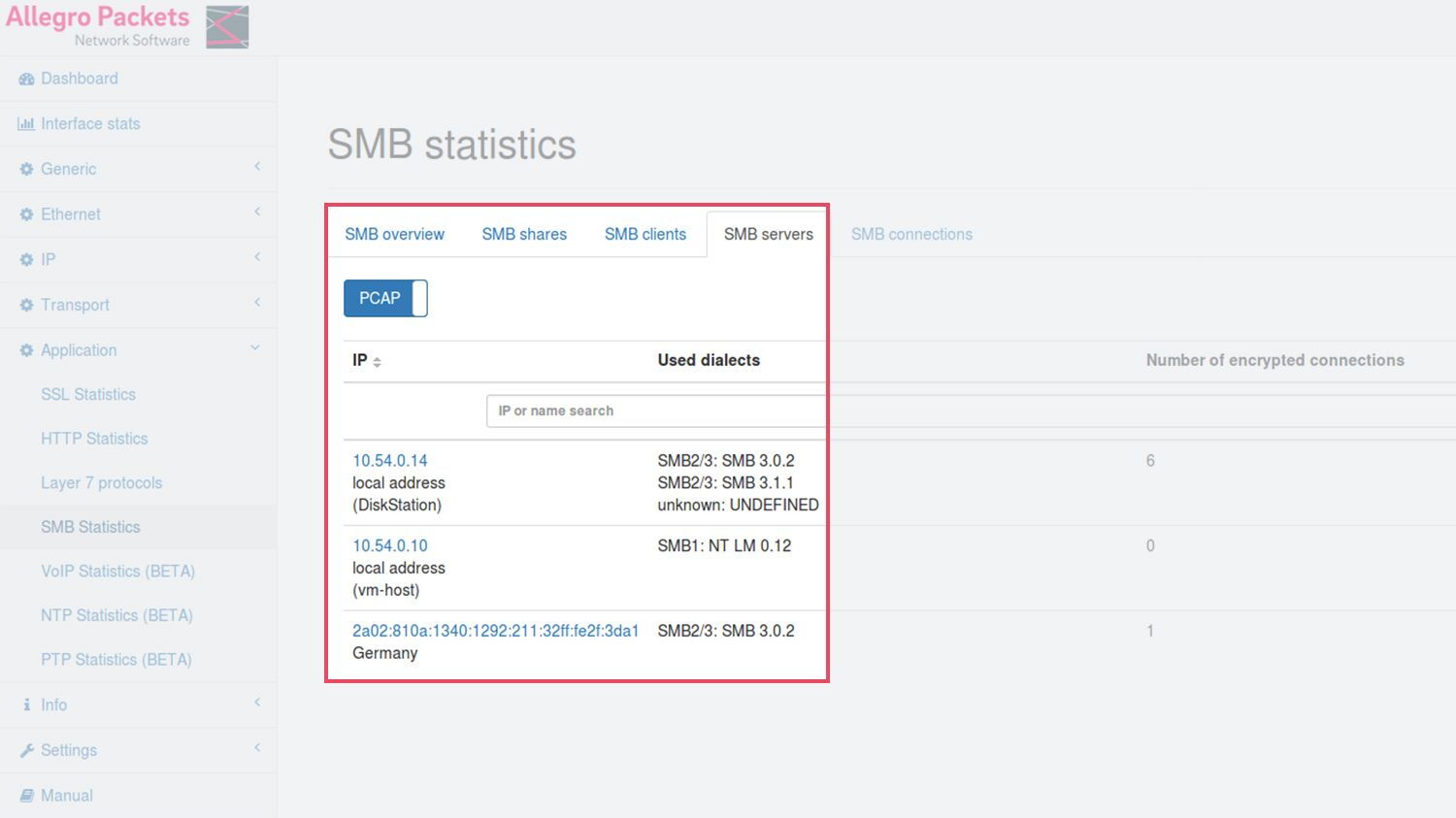Click the gear icon beside Ethernet
The height and width of the screenshot is (818, 1456).
pyautogui.click(x=26, y=214)
